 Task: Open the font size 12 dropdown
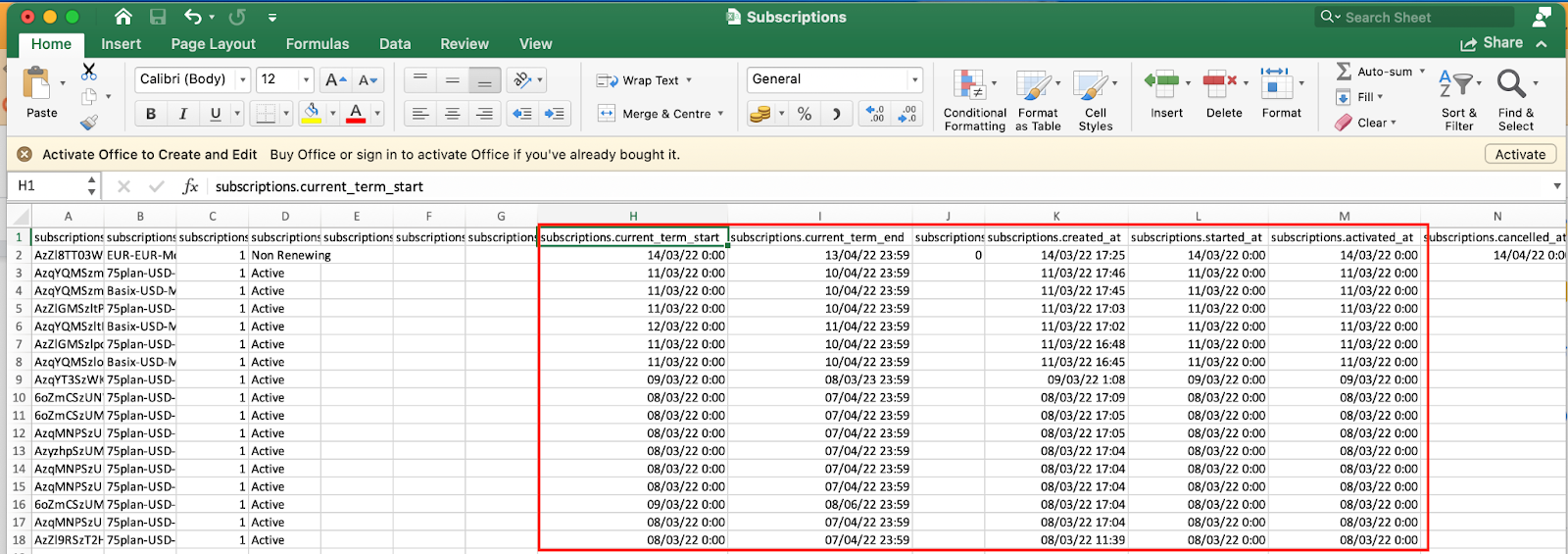306,79
